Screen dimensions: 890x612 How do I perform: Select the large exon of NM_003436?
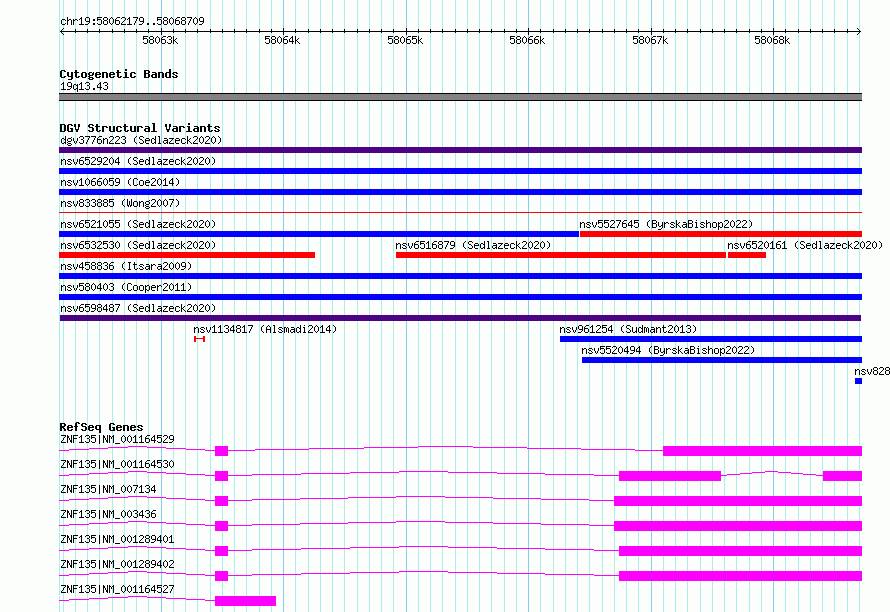point(738,526)
